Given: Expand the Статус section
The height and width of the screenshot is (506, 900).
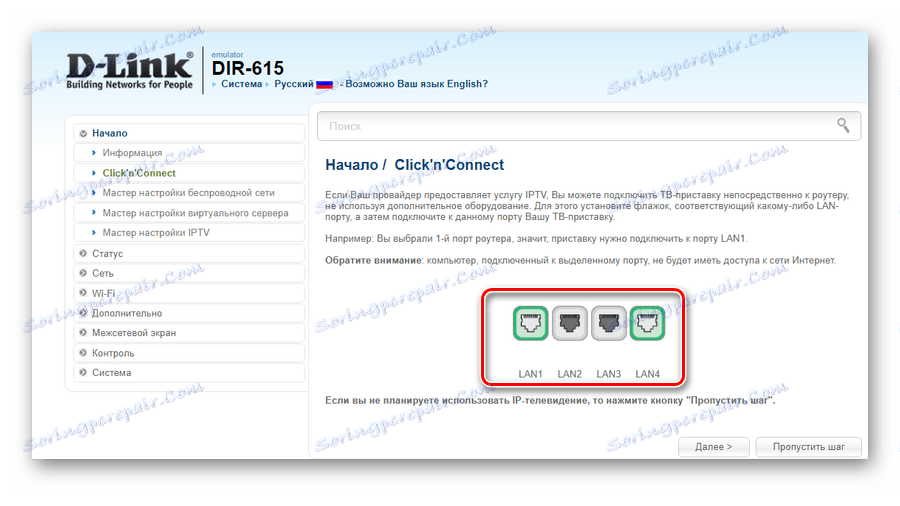Looking at the screenshot, I should [x=189, y=254].
